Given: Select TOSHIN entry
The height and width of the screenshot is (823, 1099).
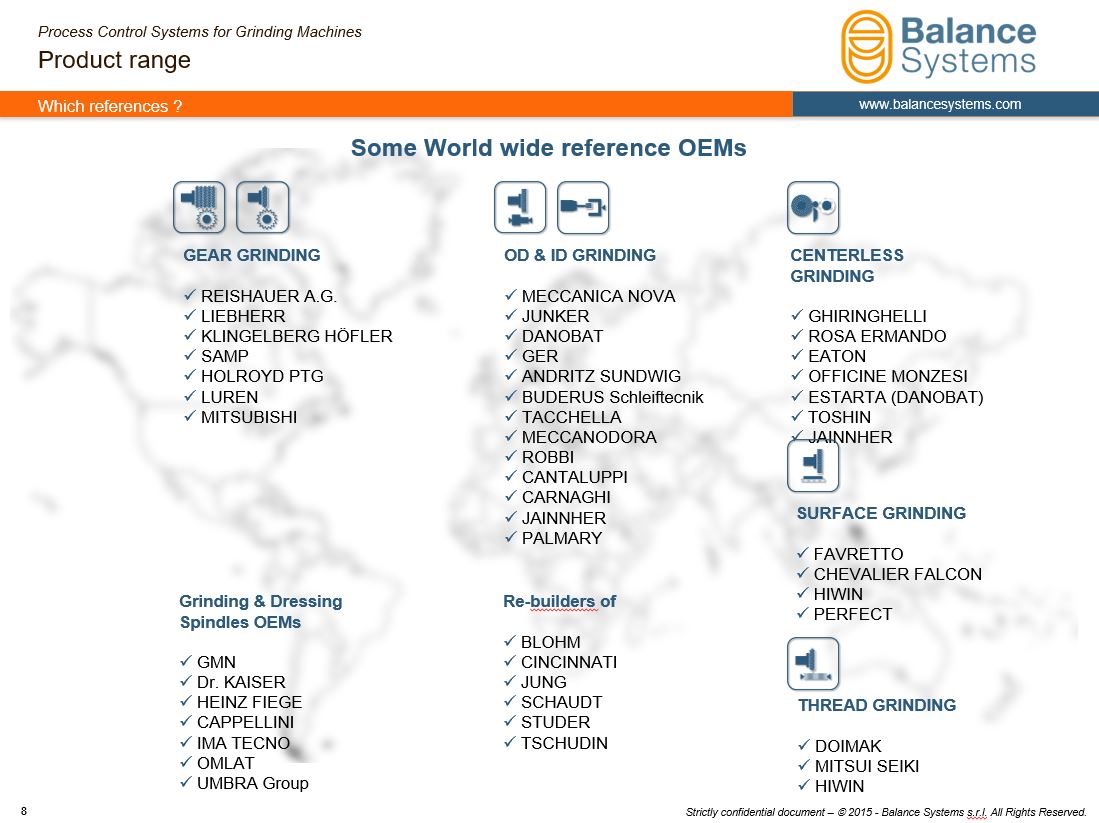Looking at the screenshot, I should tap(839, 417).
